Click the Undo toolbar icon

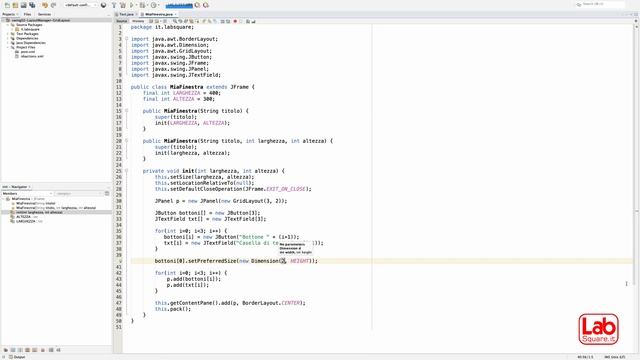44,5
